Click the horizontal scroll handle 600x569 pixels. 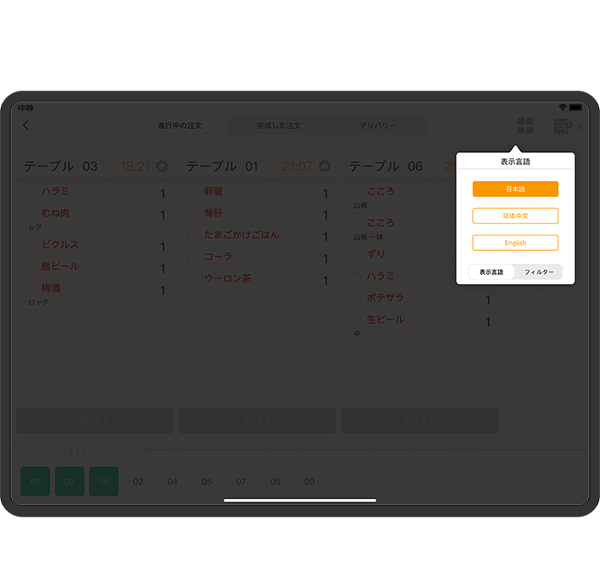[78, 450]
